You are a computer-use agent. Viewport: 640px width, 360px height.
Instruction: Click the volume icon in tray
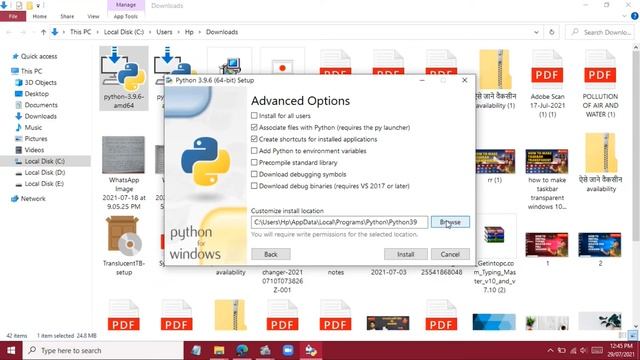tap(584, 350)
